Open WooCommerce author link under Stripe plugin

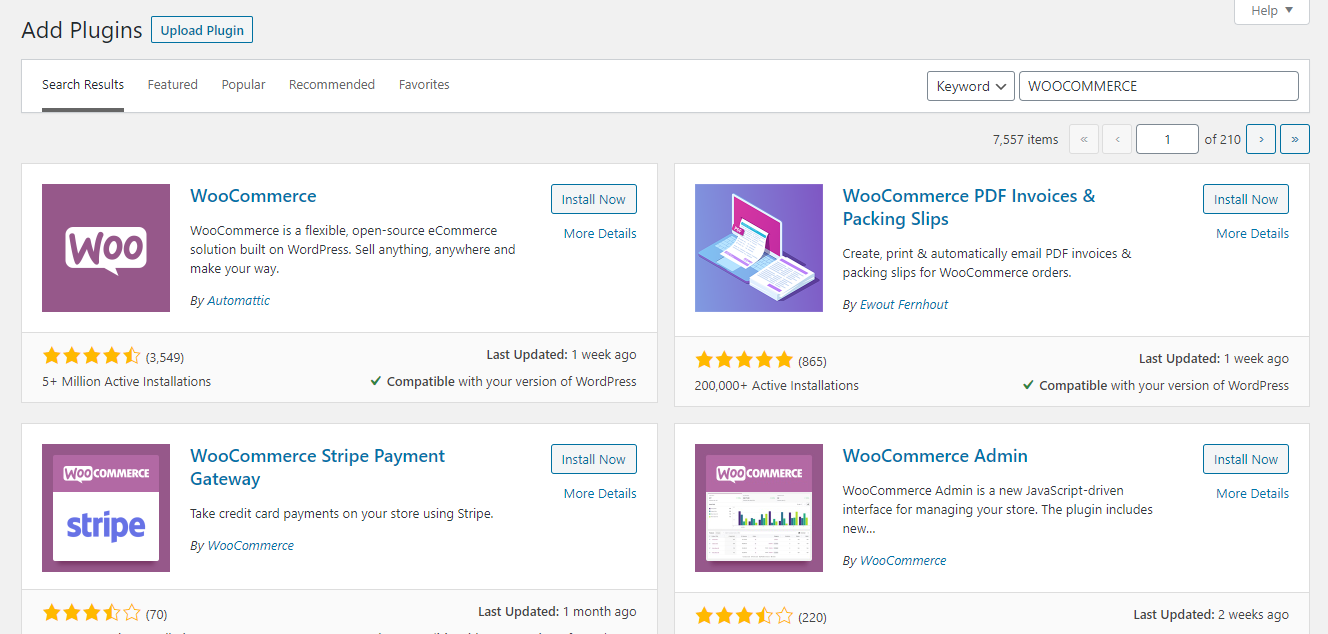coord(250,545)
